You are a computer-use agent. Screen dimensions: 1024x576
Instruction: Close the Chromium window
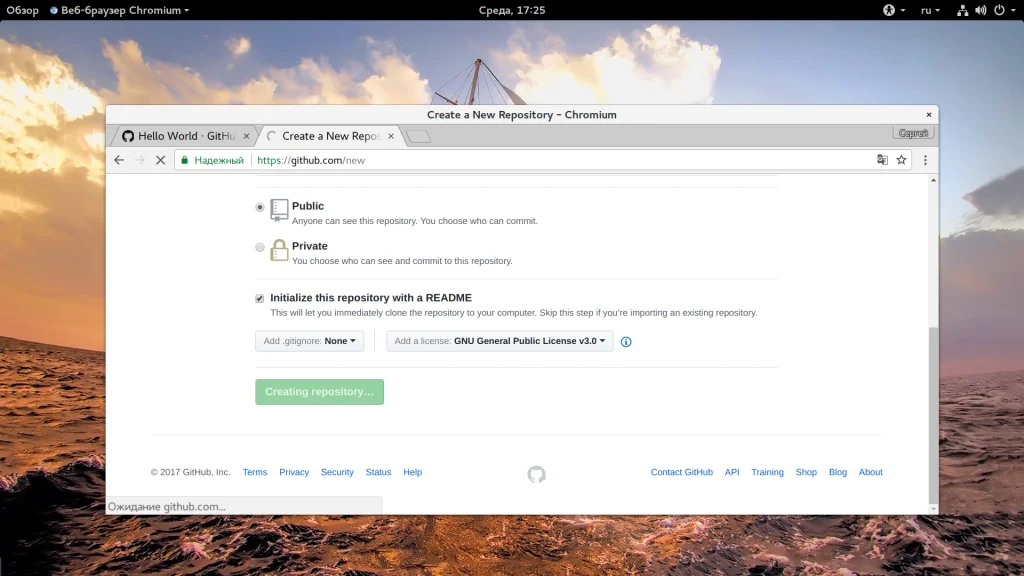(x=929, y=115)
